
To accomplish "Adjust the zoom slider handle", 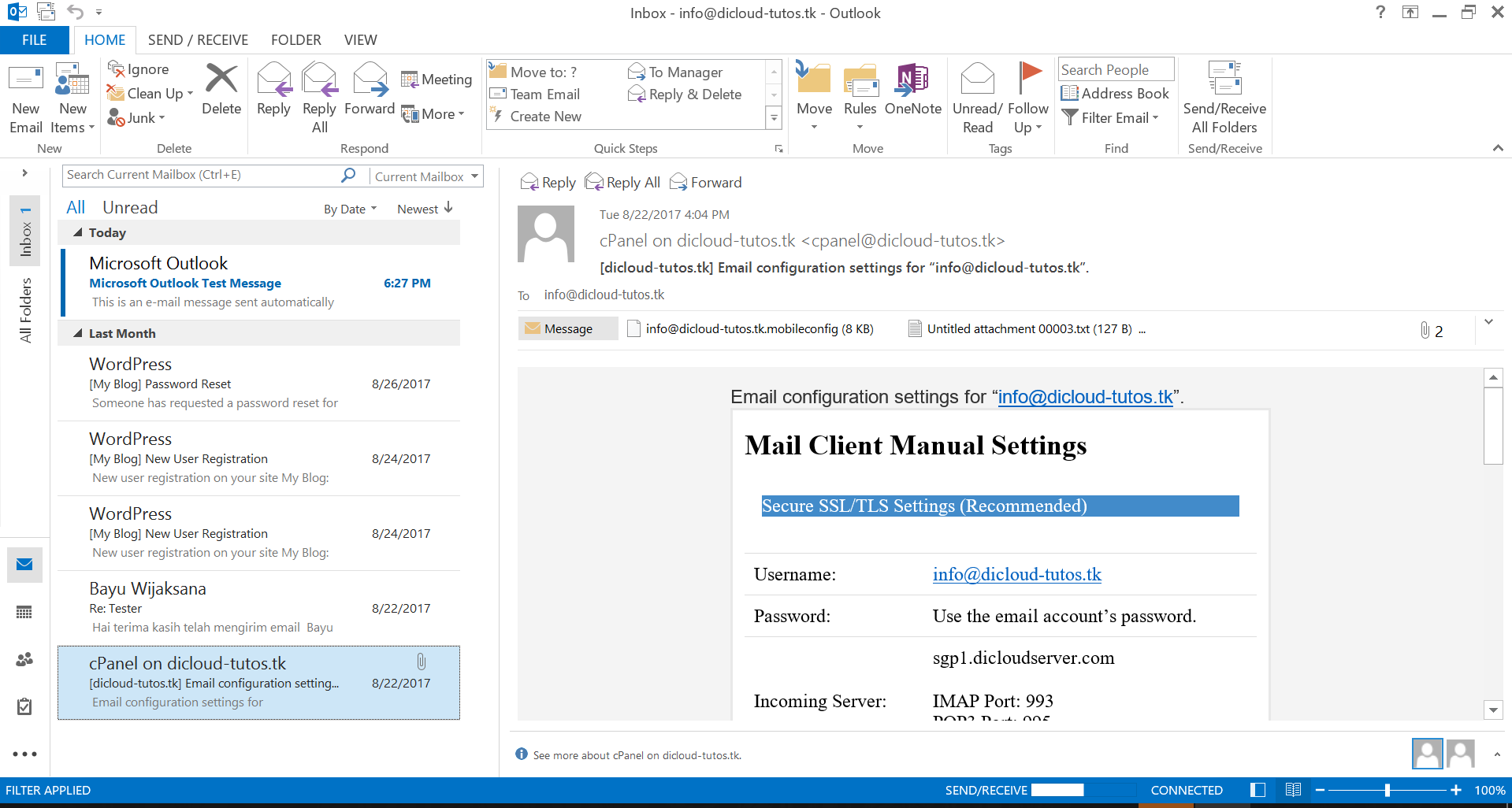I will 1387,790.
